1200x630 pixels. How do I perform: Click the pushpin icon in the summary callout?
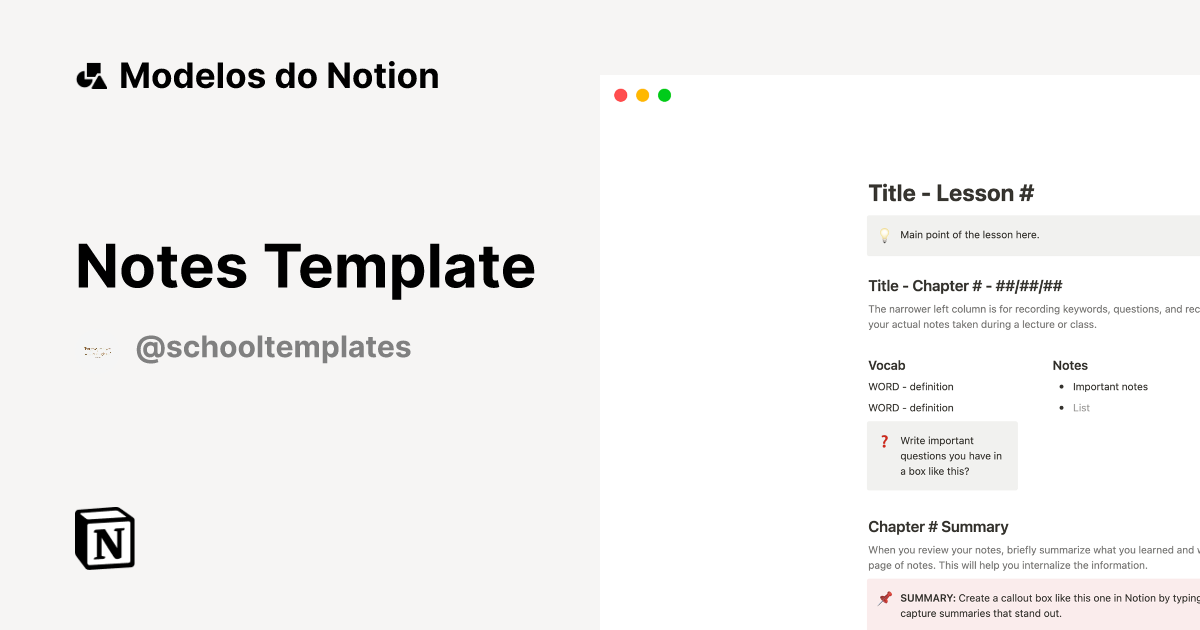click(884, 598)
